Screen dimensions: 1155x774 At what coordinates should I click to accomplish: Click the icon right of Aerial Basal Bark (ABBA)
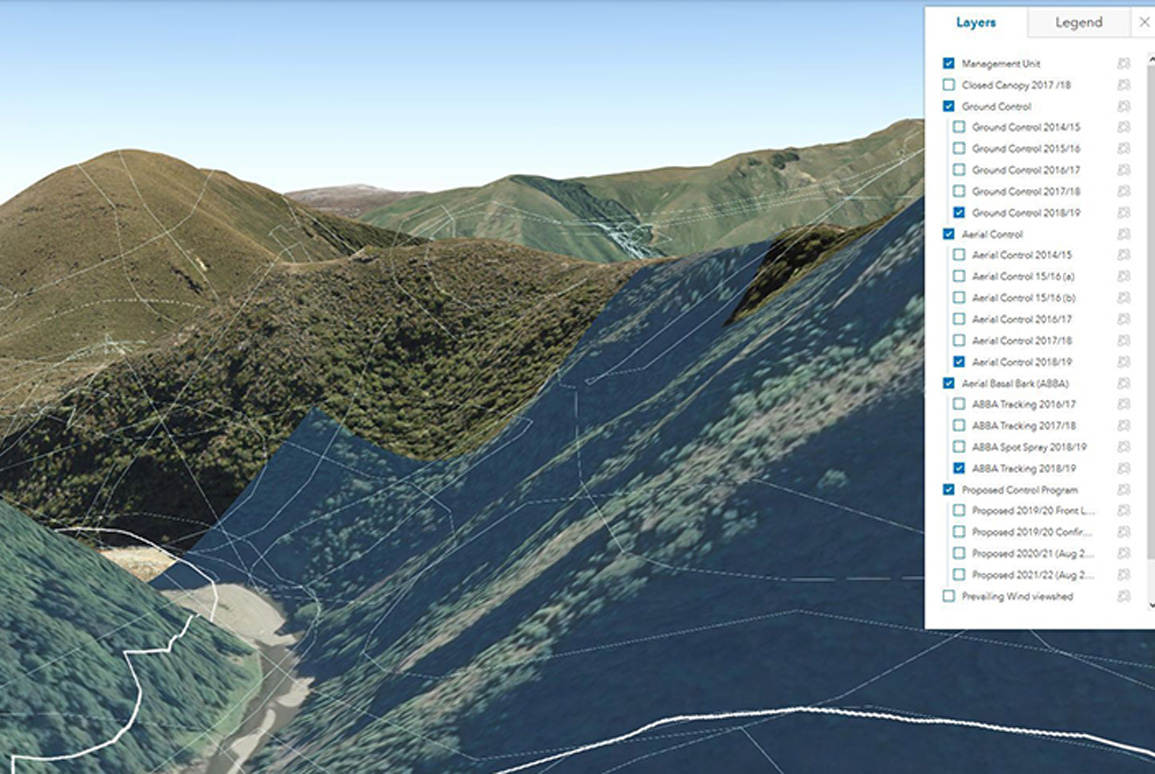click(1123, 383)
